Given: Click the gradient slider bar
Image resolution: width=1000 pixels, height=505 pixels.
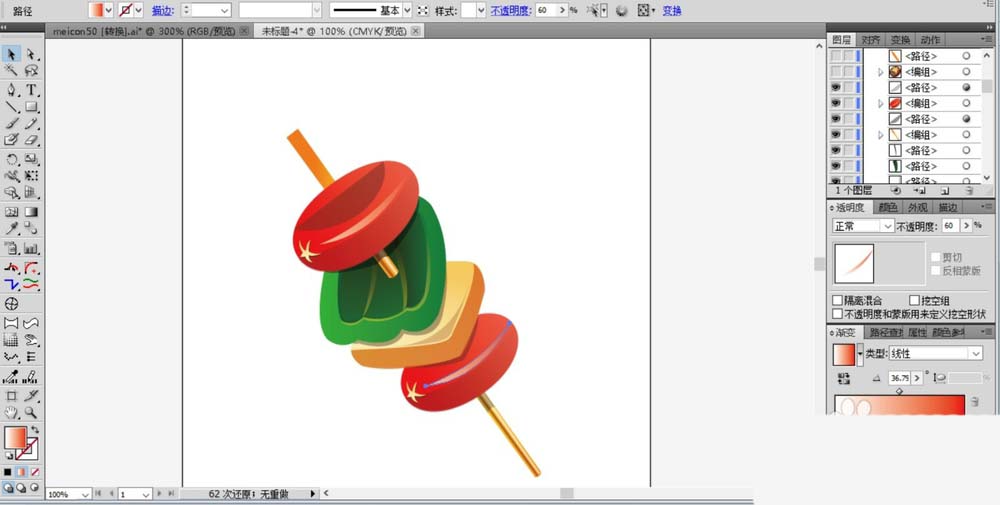Looking at the screenshot, I should [x=899, y=404].
